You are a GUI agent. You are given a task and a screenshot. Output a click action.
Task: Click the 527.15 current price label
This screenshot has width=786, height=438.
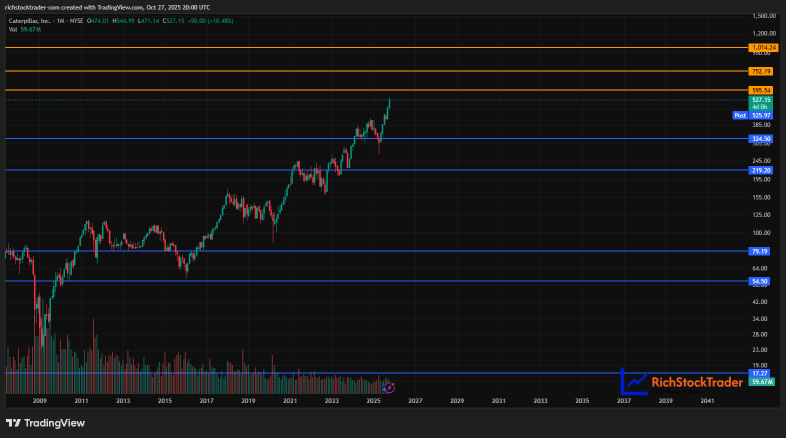762,100
